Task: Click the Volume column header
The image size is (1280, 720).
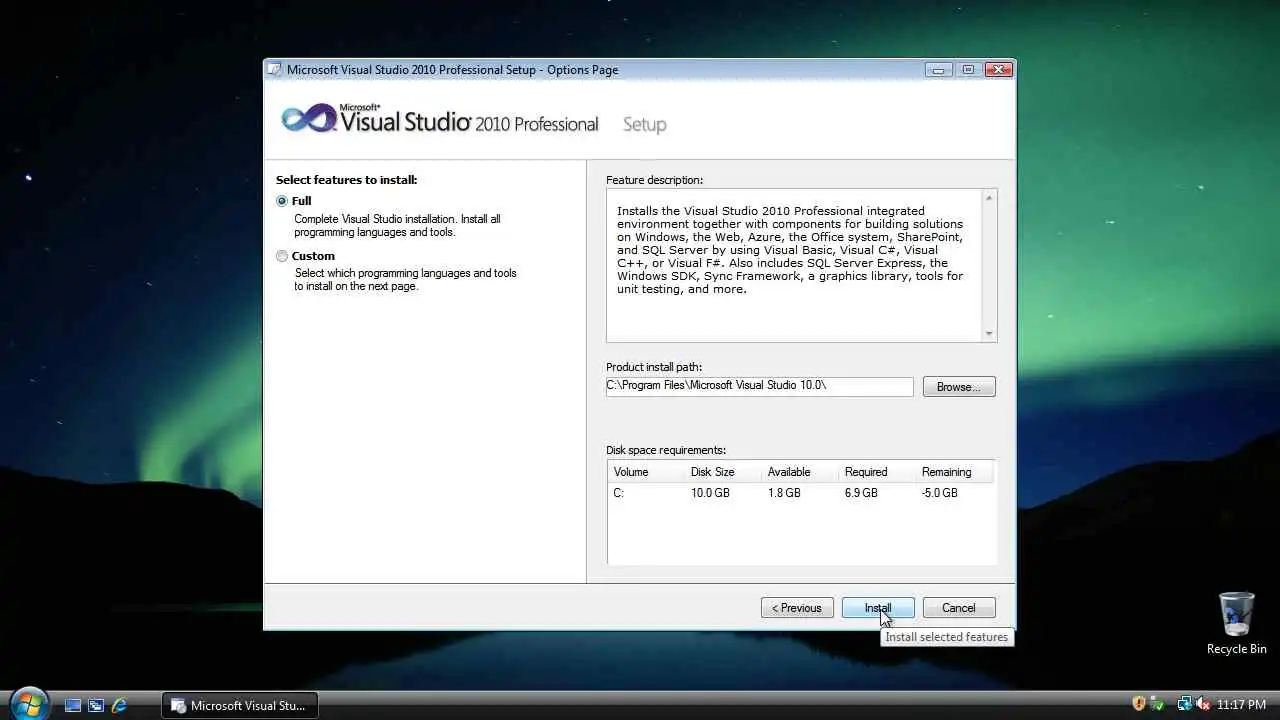Action: point(645,472)
